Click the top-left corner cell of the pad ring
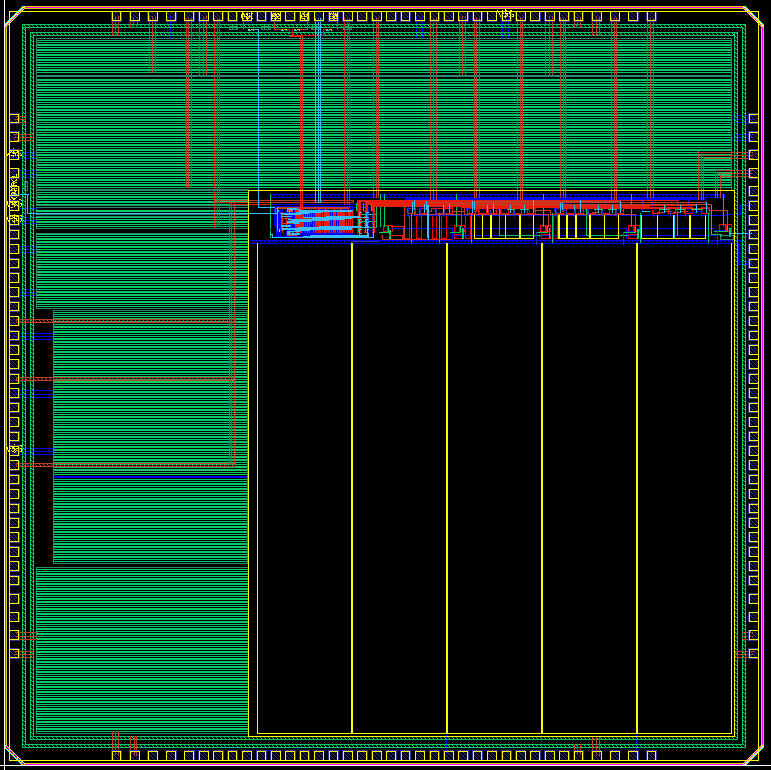The height and width of the screenshot is (770, 771). tap(14, 15)
